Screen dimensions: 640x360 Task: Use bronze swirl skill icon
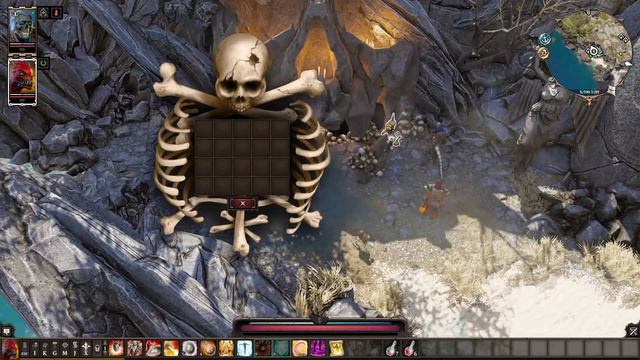point(208,349)
